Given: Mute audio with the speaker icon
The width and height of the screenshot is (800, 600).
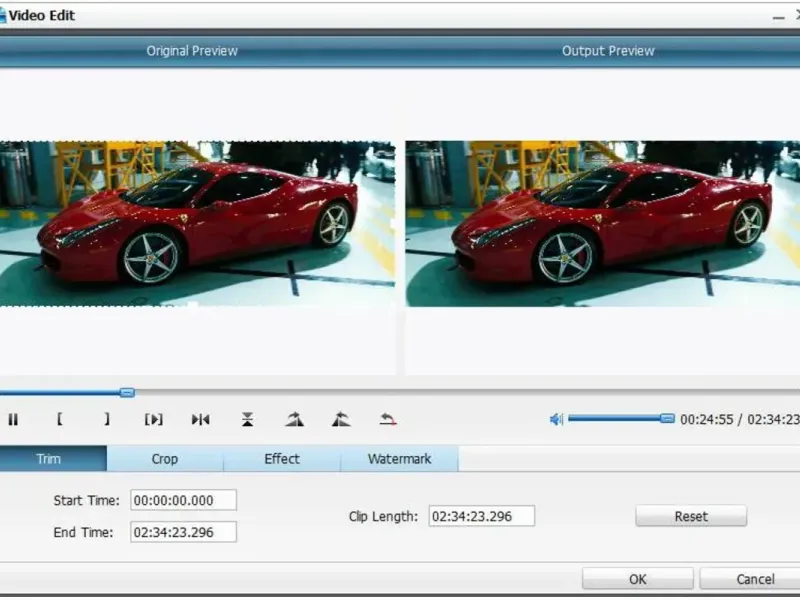Looking at the screenshot, I should (x=556, y=419).
